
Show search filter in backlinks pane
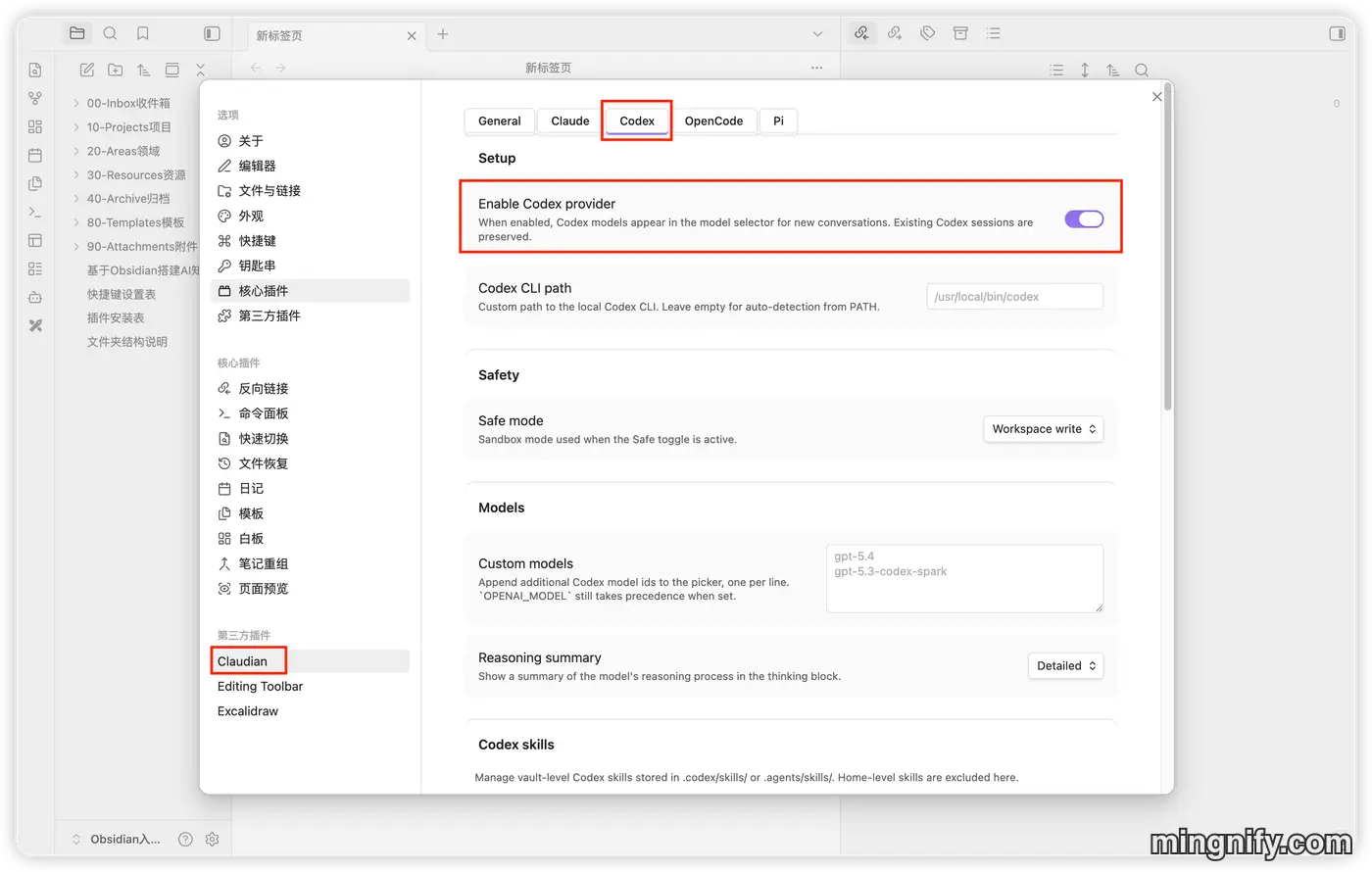pyautogui.click(x=1142, y=70)
